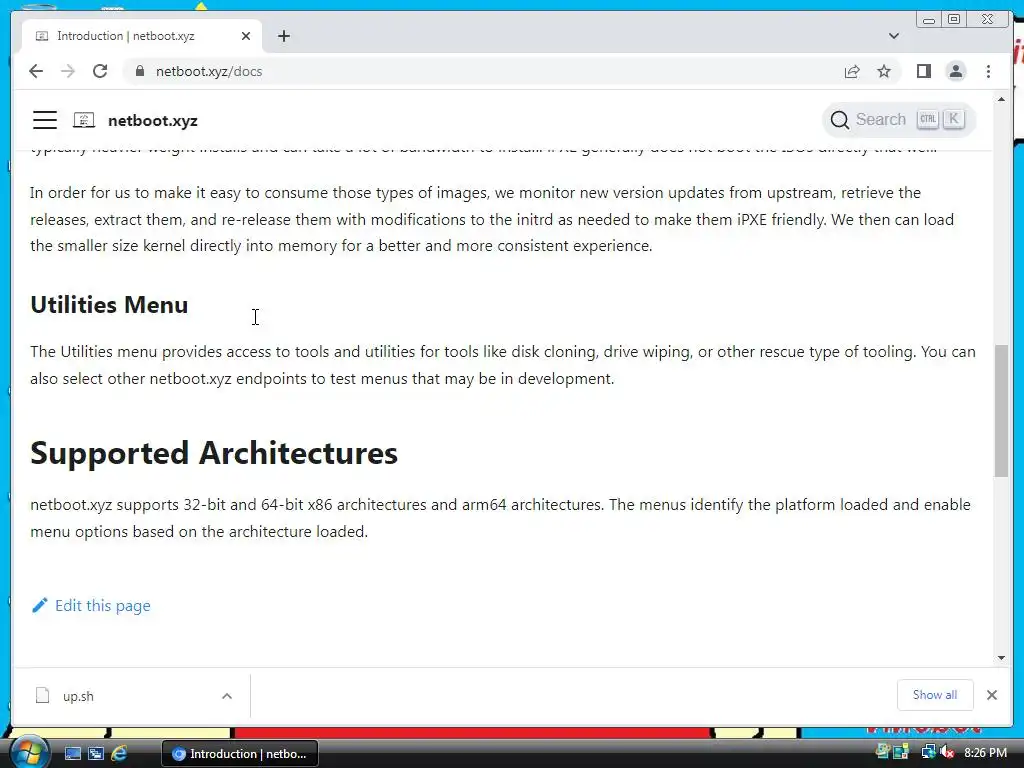The image size is (1024, 768).
Task: Click Show Desktop quick launch icon
Action: coord(72,754)
